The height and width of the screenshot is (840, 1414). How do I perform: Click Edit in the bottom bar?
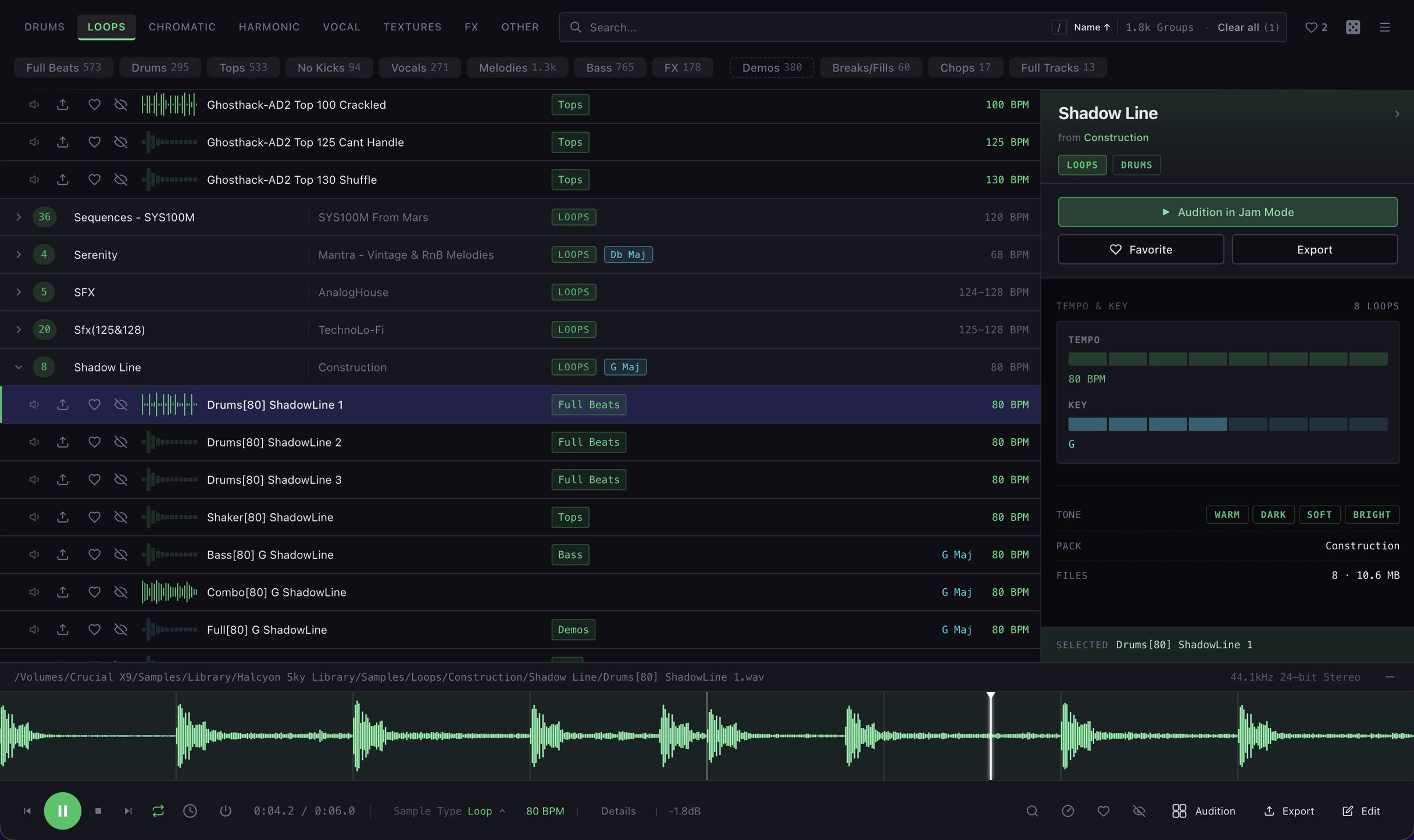point(1361,811)
